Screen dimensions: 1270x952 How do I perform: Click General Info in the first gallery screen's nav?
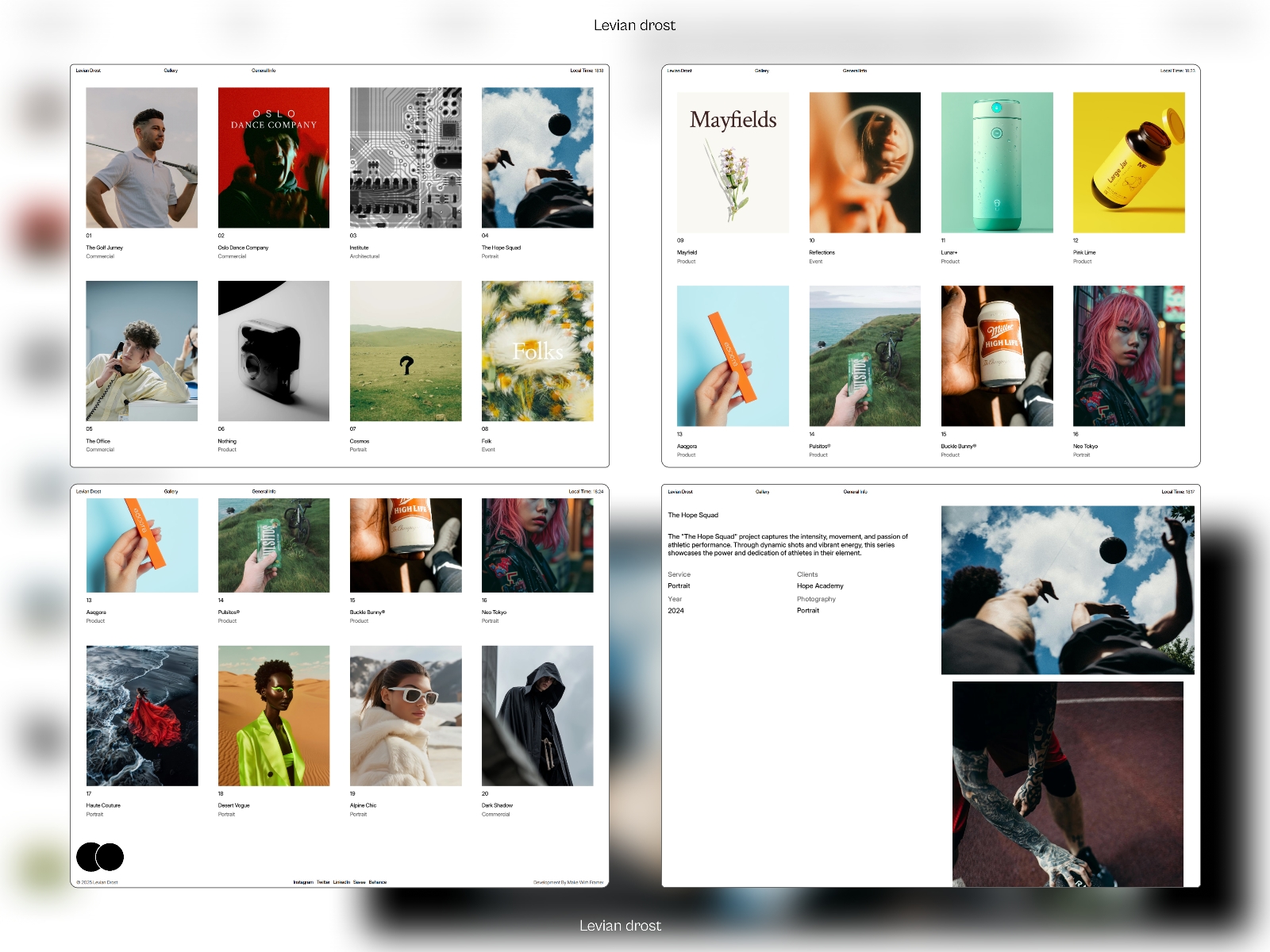(264, 71)
